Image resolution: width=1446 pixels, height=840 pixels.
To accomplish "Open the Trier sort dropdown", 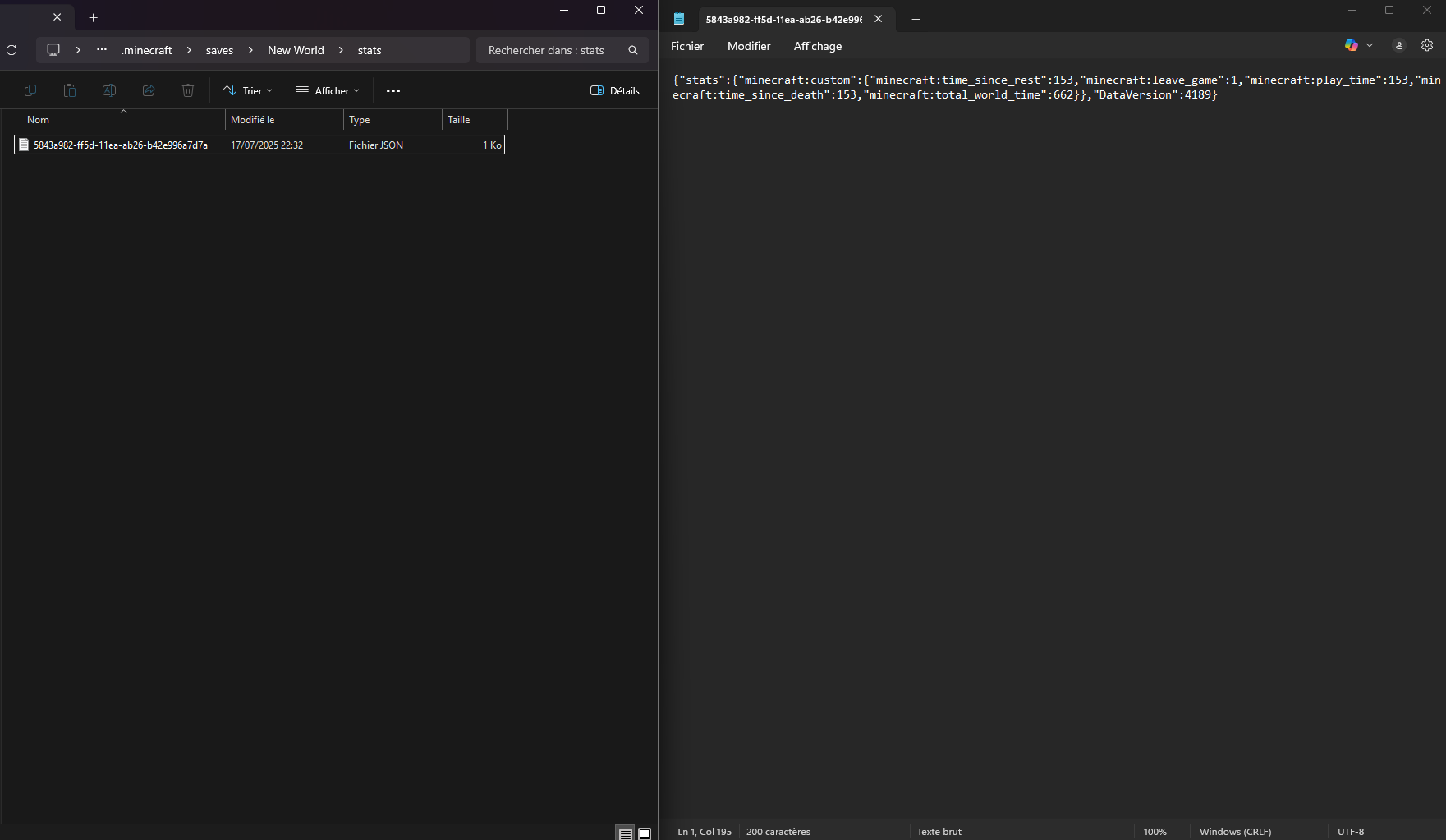I will [247, 90].
